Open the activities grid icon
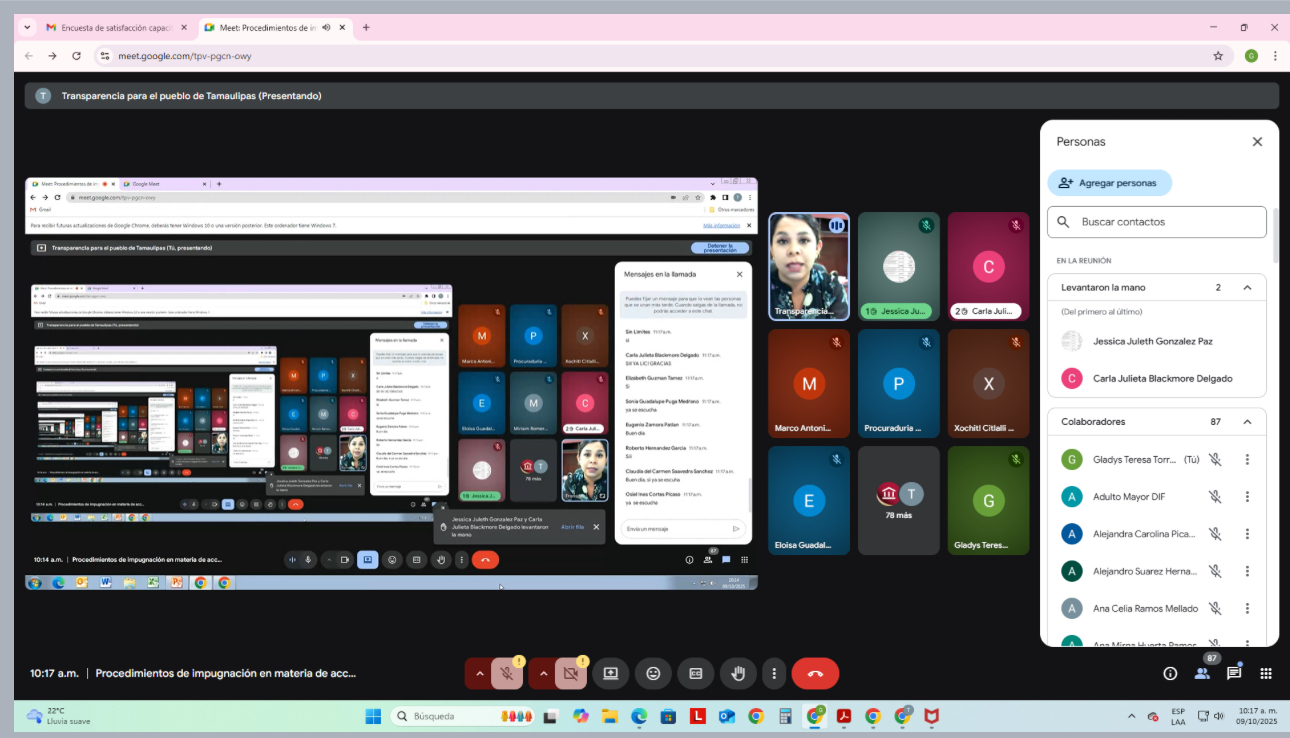 click(x=1265, y=674)
